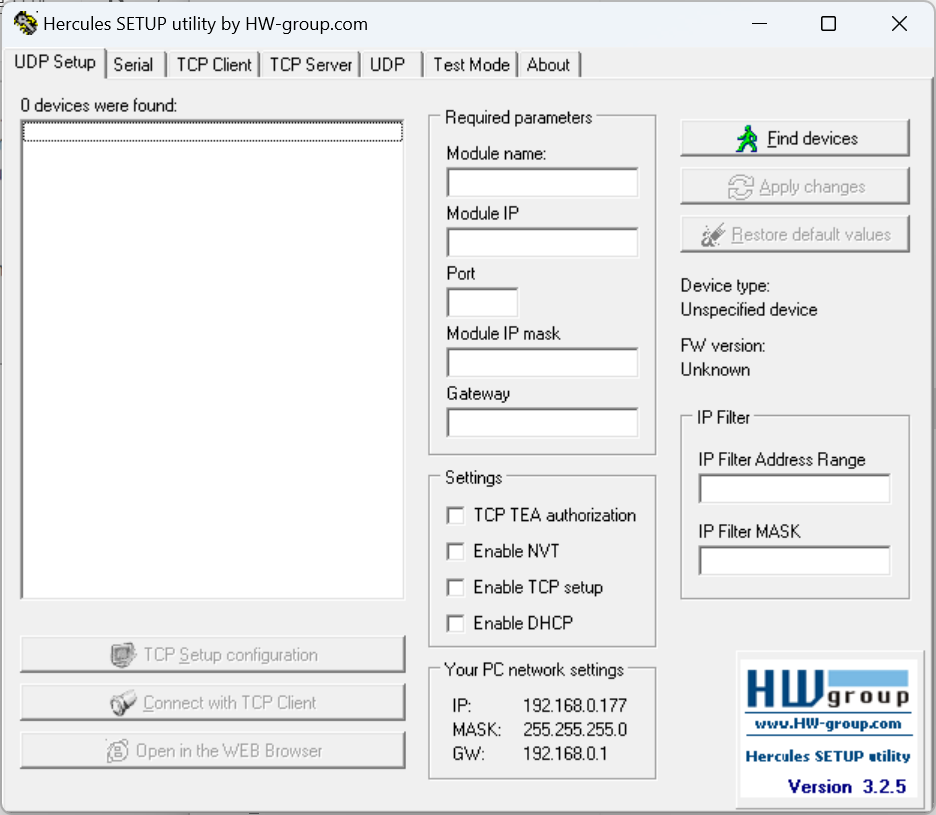The image size is (936, 815).
Task: Click into the Module IP field
Action: 542,242
